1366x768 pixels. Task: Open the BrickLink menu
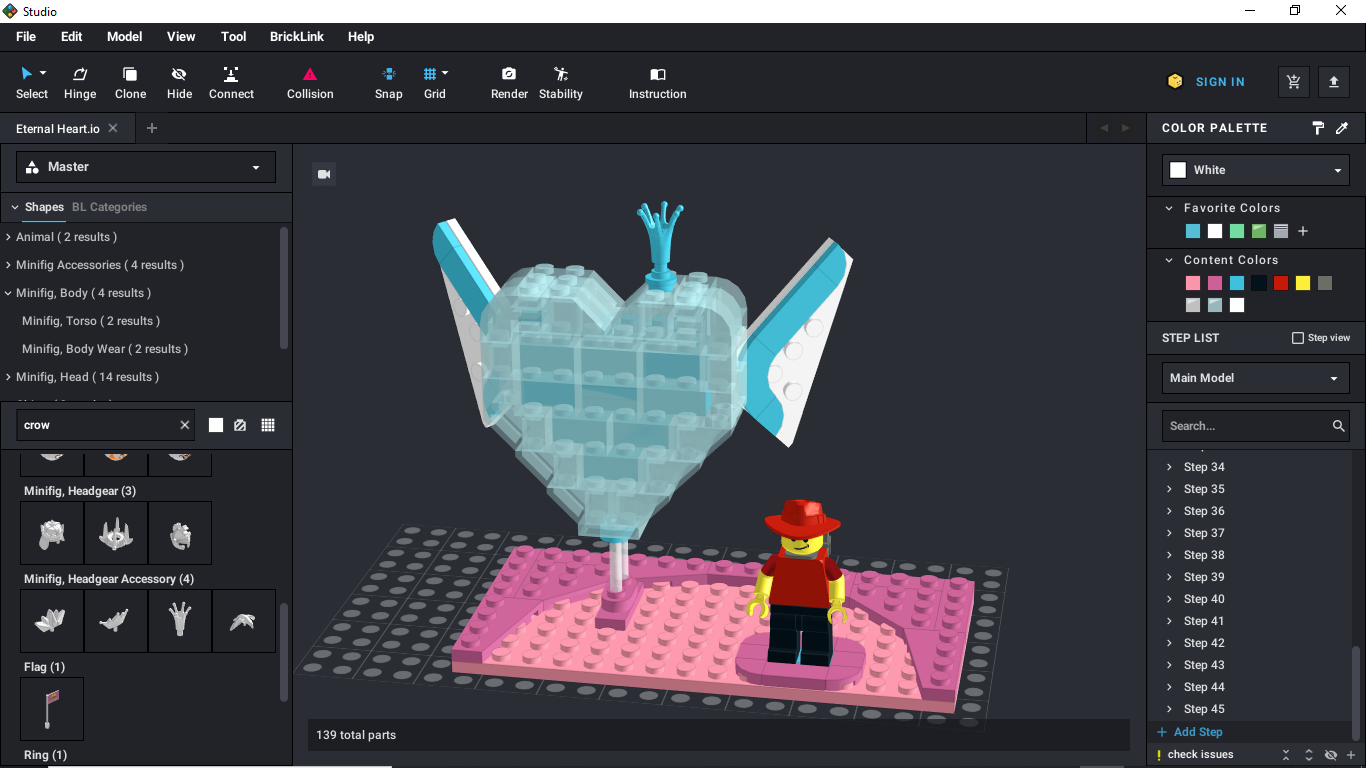click(297, 37)
